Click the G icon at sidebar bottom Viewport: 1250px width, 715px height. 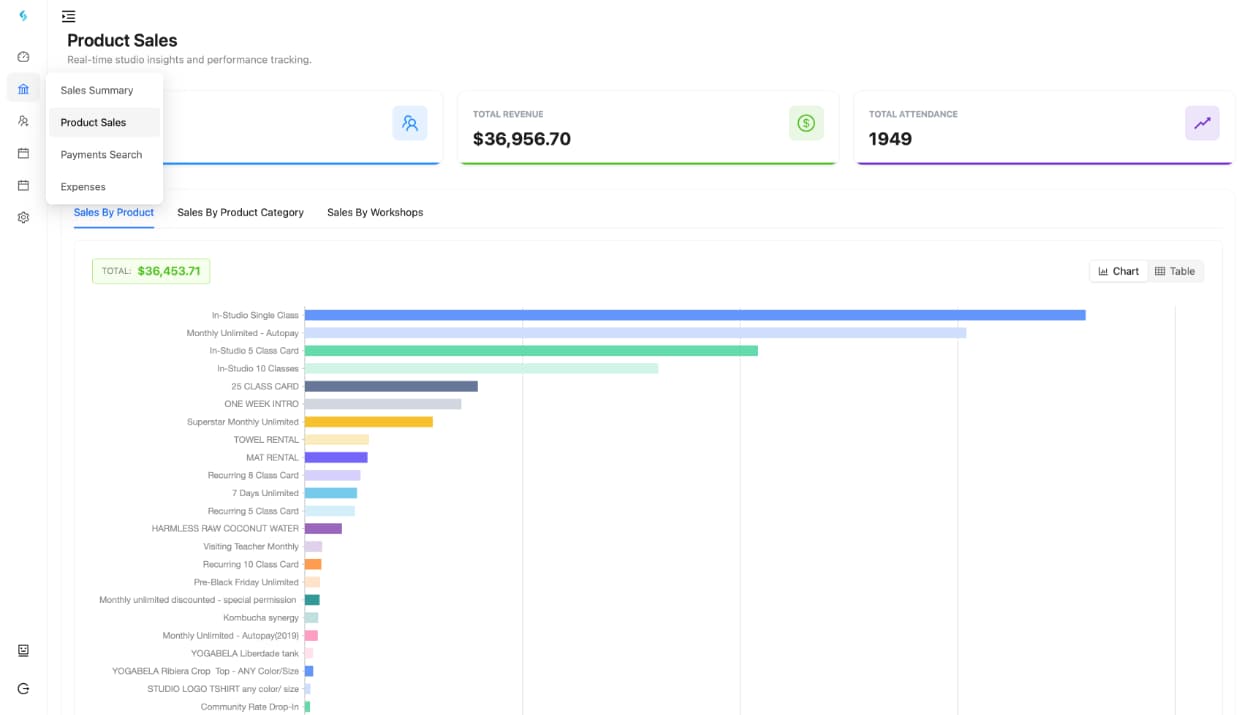[x=23, y=688]
